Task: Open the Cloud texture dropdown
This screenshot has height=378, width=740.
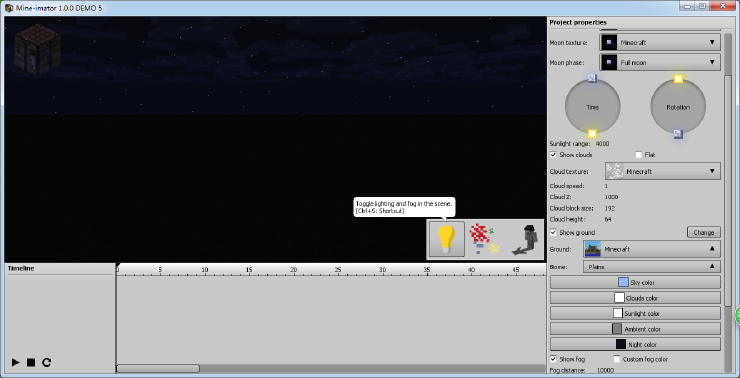Action: [x=663, y=171]
